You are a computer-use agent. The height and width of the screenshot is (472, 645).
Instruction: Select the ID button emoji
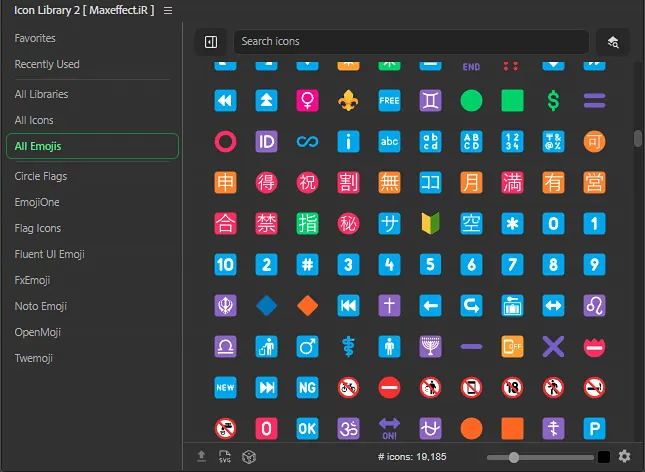(x=267, y=142)
